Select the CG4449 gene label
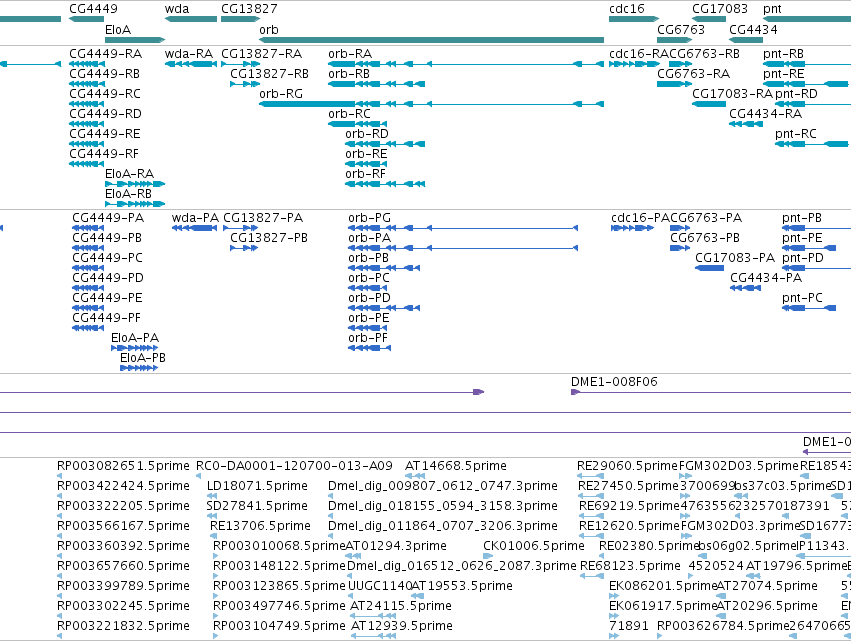This screenshot has width=851, height=641. [93, 9]
